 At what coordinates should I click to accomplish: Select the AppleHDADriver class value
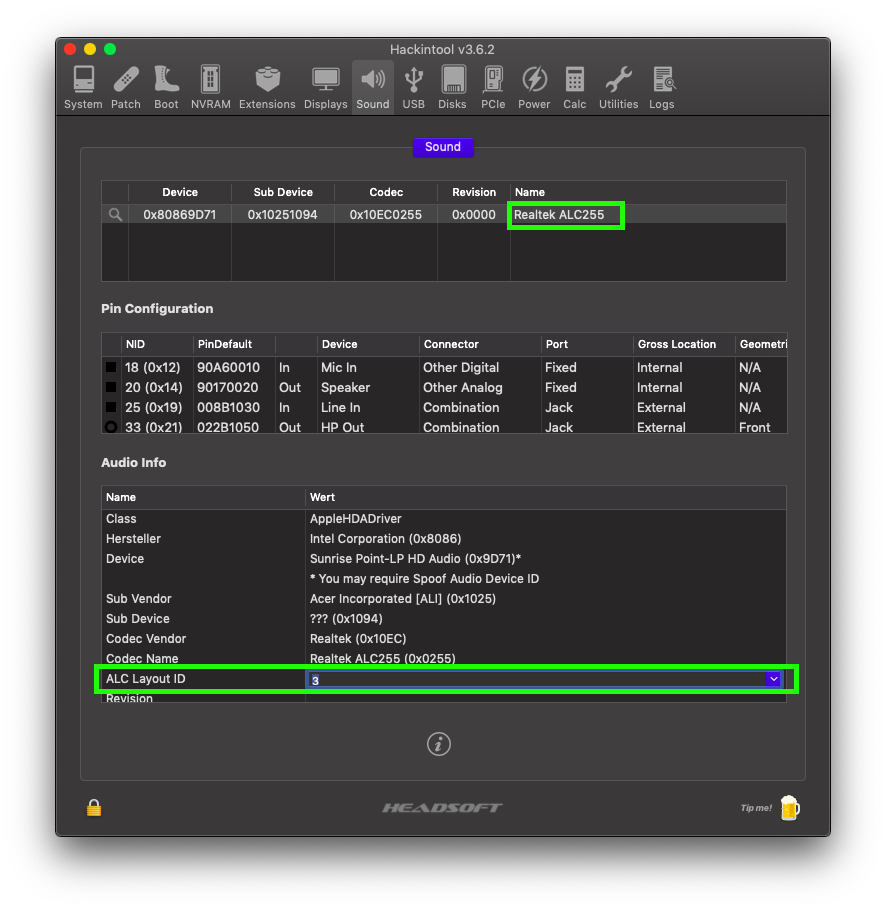point(356,519)
